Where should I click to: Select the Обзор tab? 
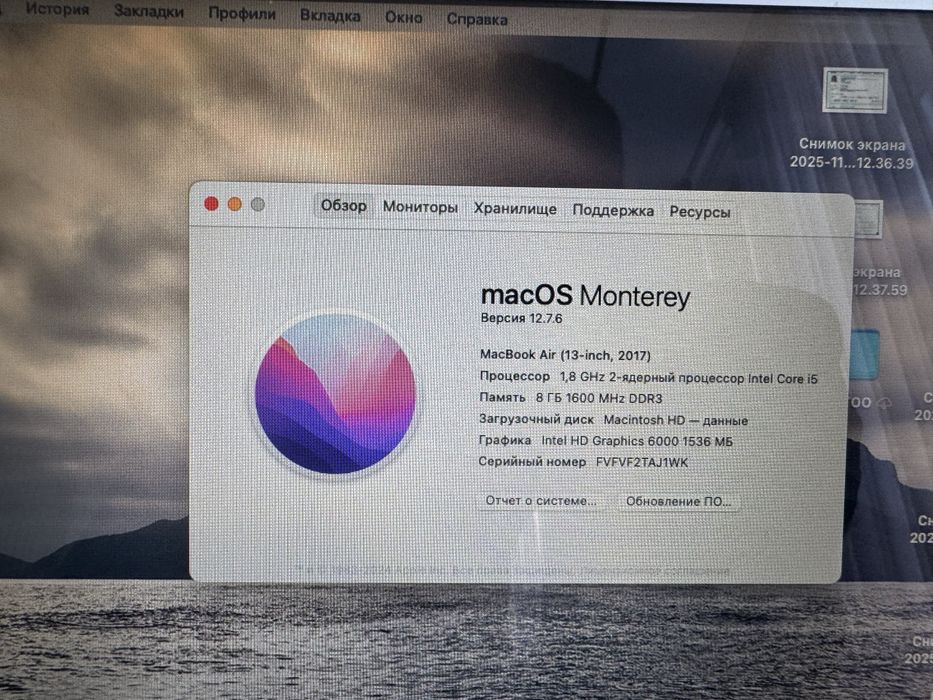pos(343,206)
